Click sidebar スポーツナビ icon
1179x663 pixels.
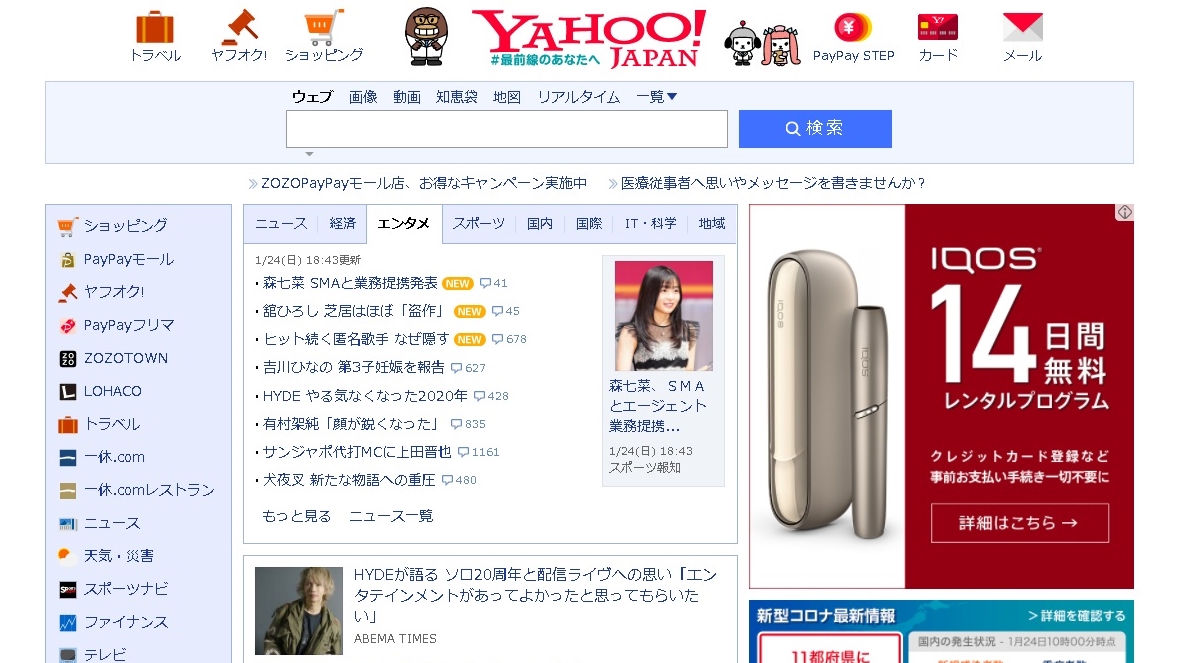(68, 590)
